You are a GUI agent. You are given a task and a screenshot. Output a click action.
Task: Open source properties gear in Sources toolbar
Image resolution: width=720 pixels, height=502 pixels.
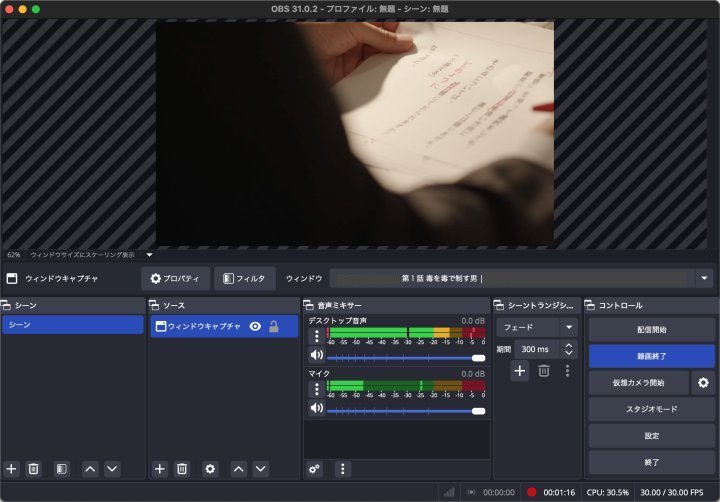click(210, 468)
